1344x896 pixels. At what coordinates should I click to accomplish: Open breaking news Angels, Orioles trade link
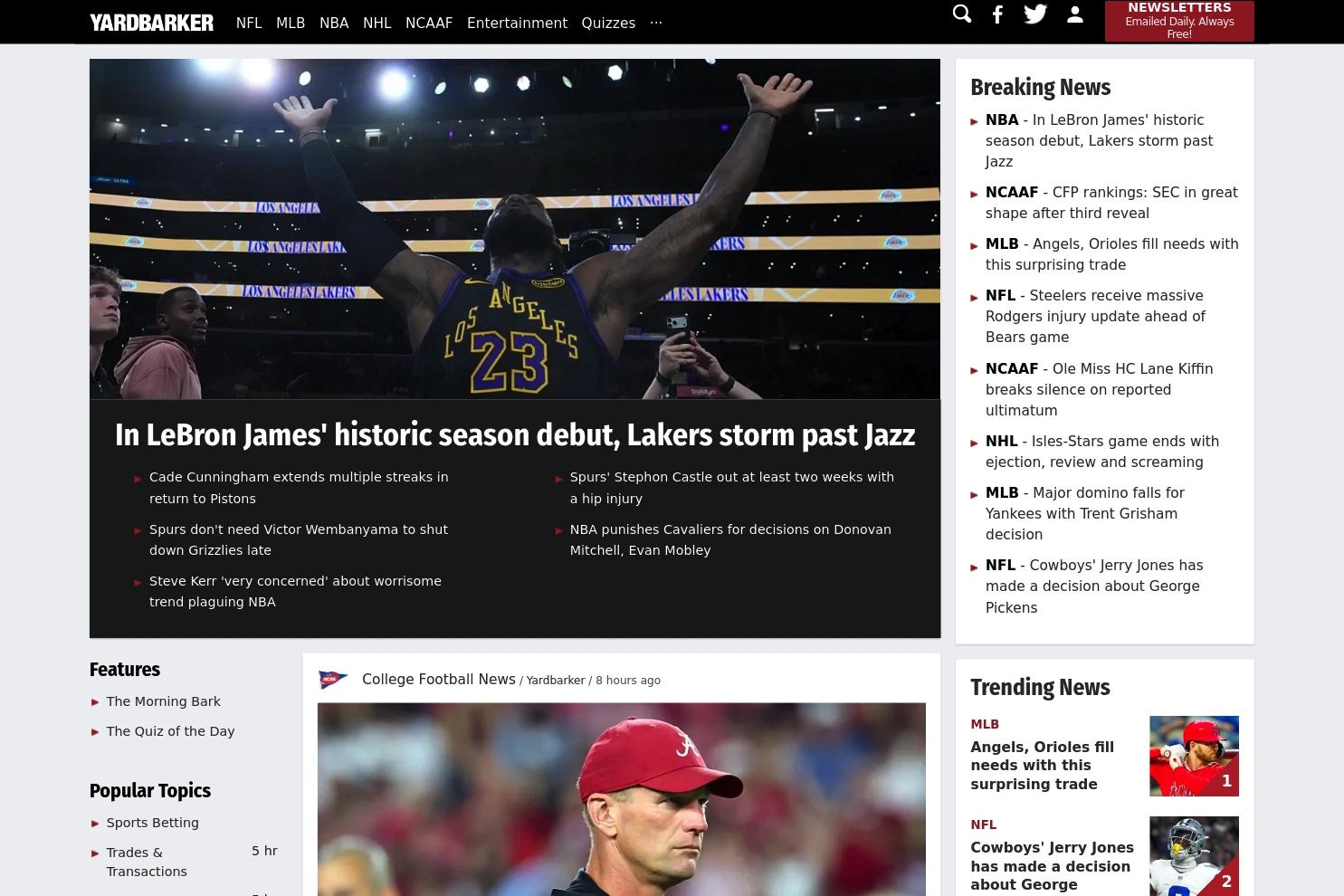(1111, 254)
